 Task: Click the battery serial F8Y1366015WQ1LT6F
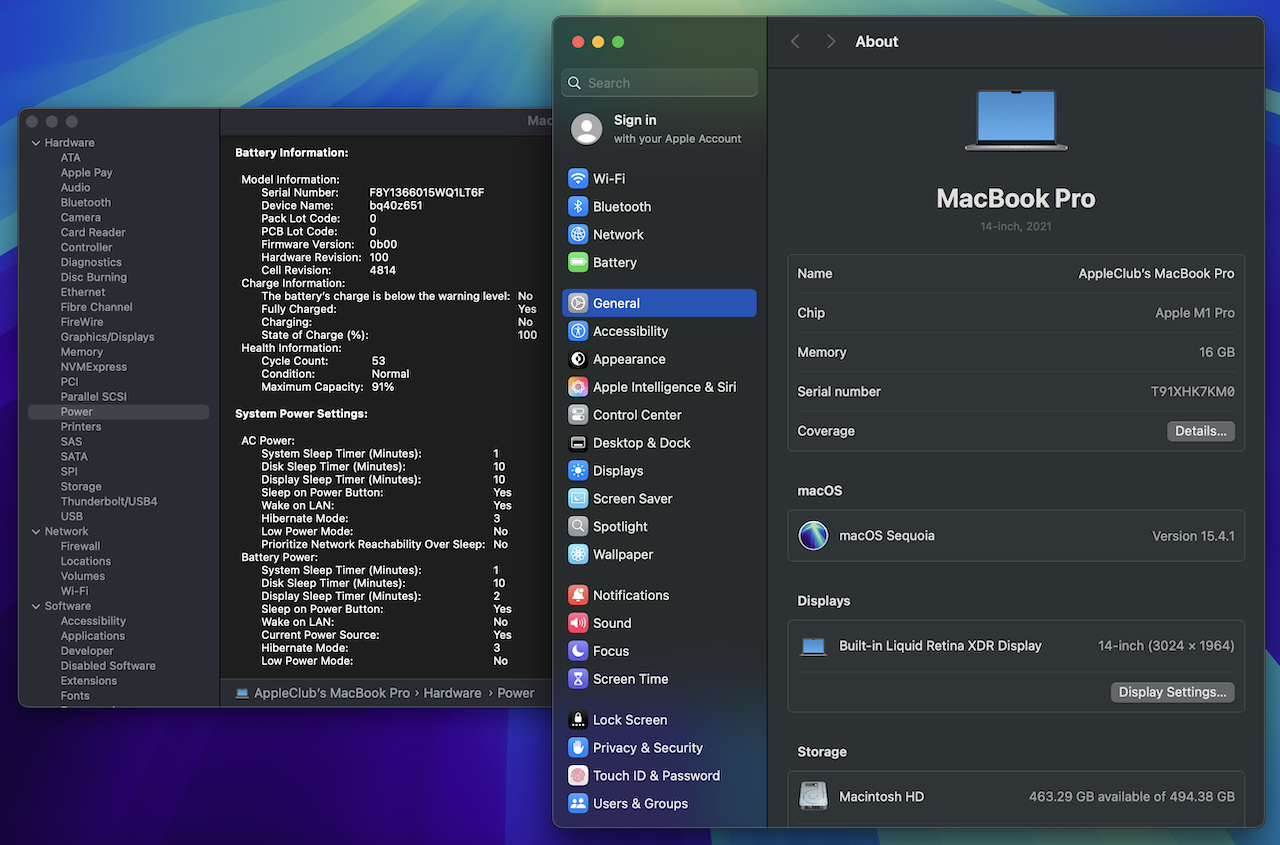(427, 192)
